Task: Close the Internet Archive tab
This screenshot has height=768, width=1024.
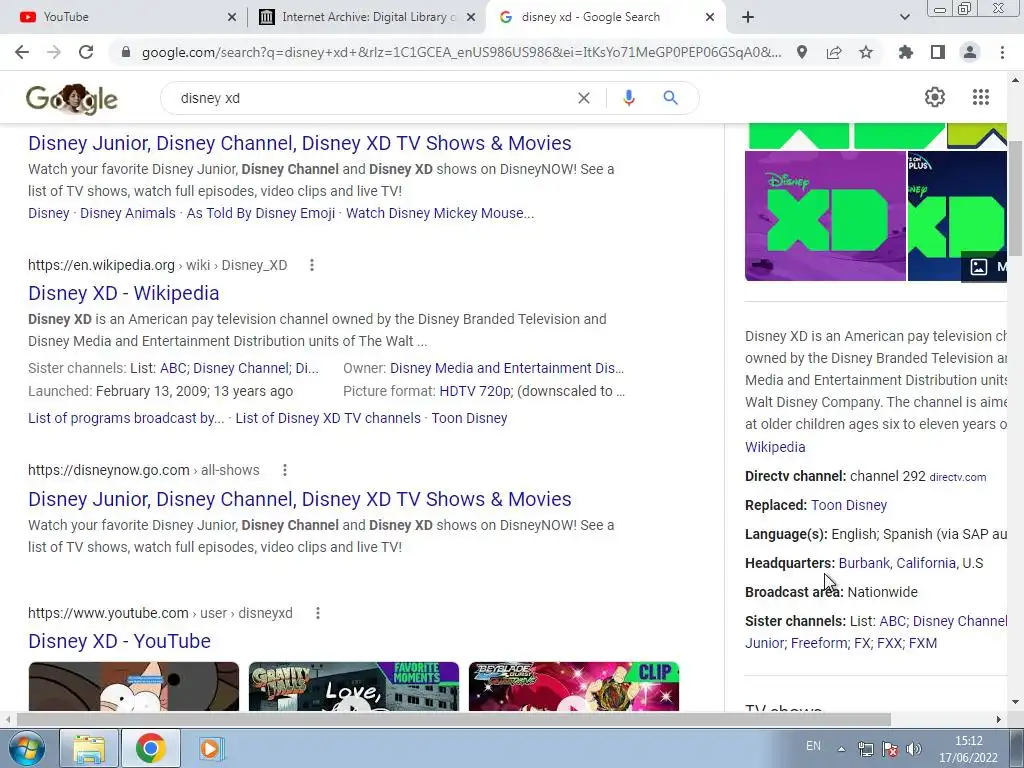Action: (471, 18)
